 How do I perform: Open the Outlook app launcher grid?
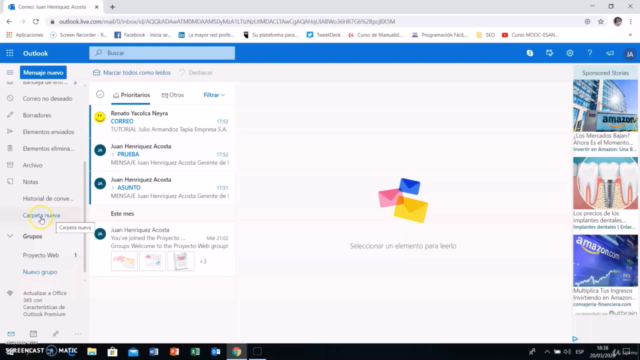(10, 53)
